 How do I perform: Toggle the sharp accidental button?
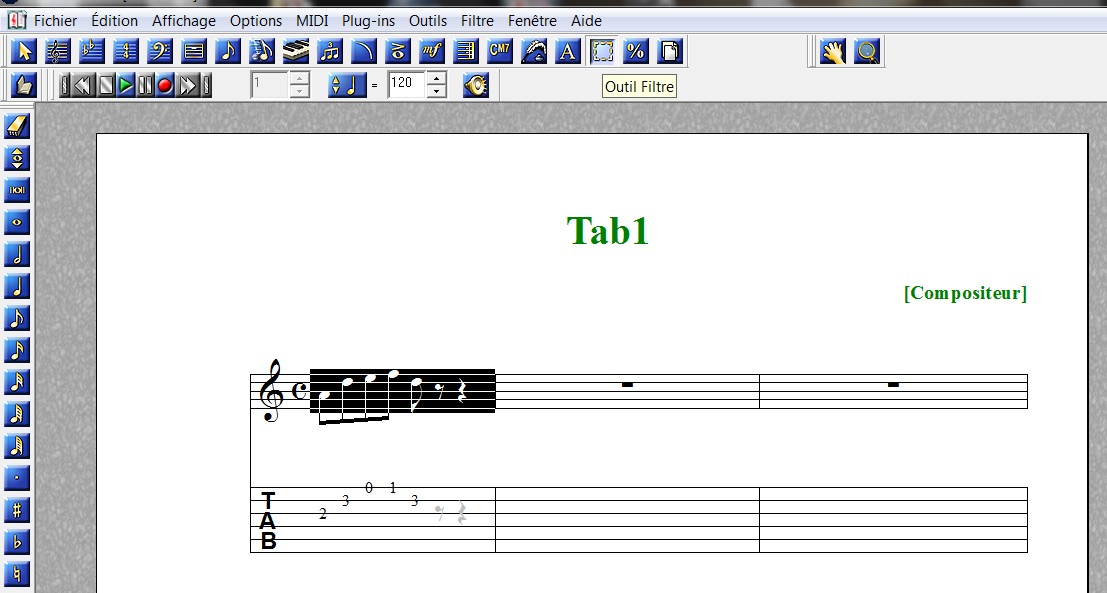(18, 510)
